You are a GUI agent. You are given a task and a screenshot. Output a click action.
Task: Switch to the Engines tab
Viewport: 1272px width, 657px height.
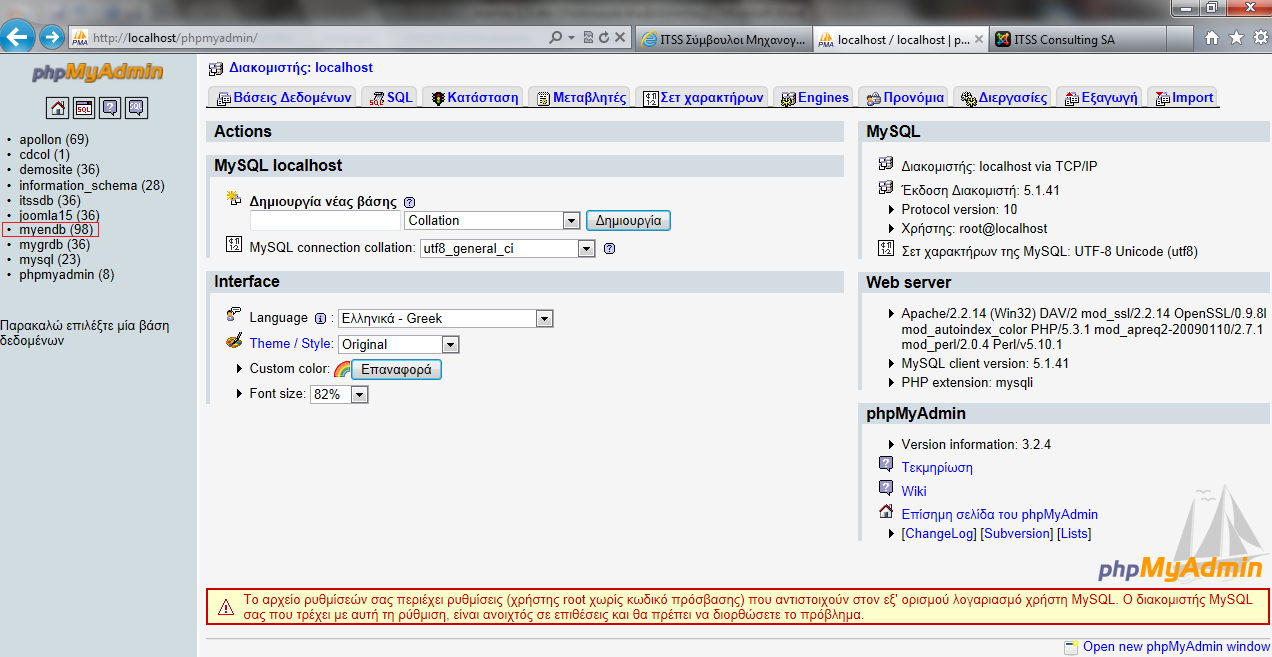click(813, 97)
